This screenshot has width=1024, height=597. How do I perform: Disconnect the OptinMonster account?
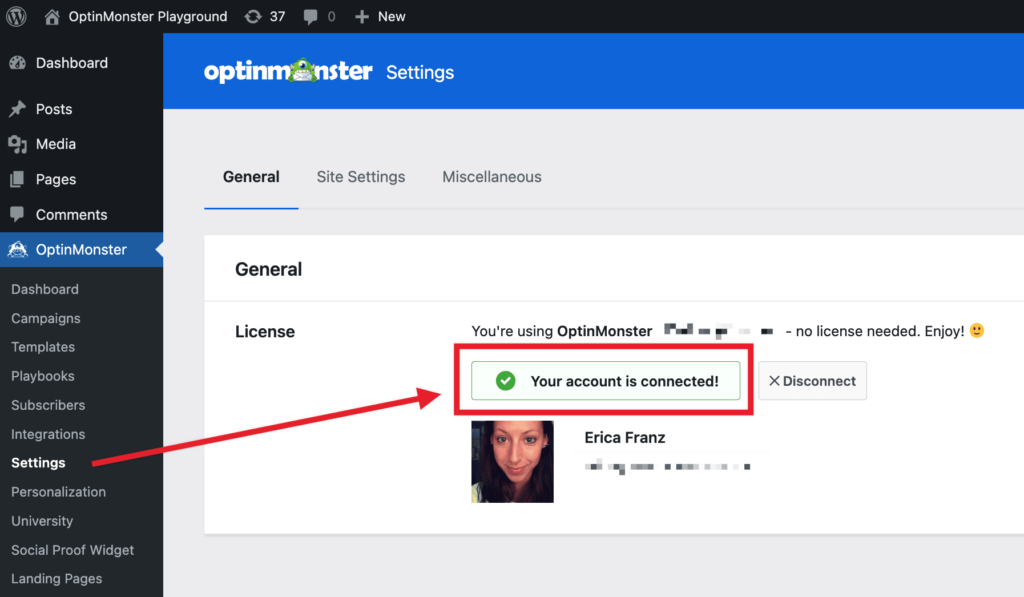pyautogui.click(x=812, y=380)
